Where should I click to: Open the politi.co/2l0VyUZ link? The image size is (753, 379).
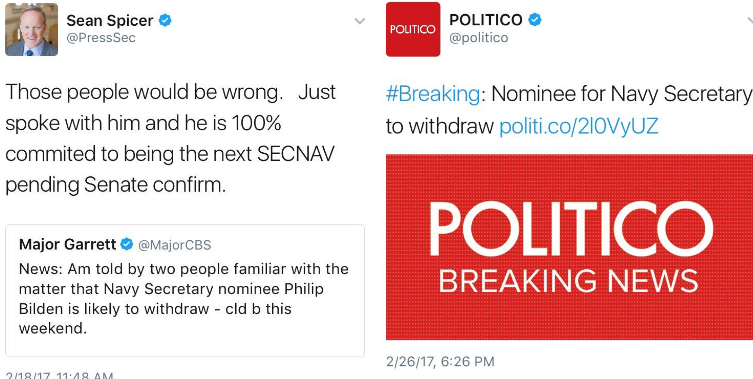(578, 126)
